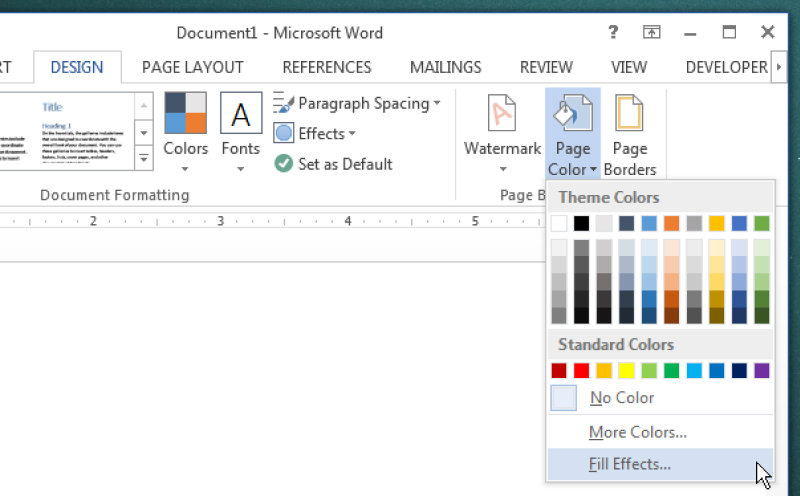Open the theme Colors gallery
Viewport: 800px width, 500px height.
pos(185,133)
